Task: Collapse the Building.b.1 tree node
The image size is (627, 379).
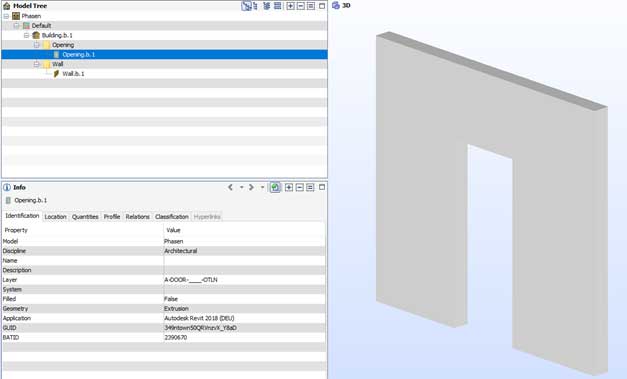Action: click(26, 35)
